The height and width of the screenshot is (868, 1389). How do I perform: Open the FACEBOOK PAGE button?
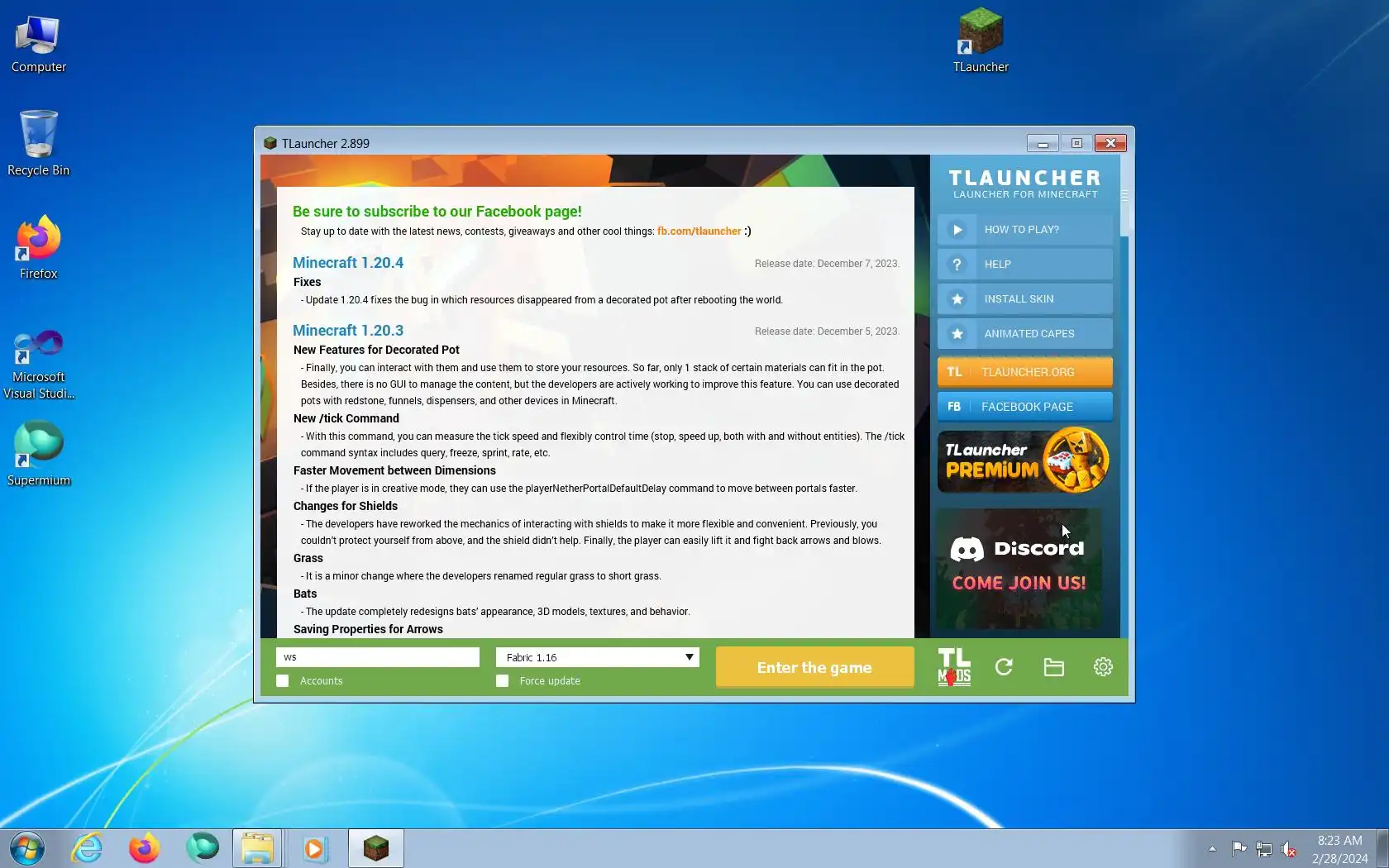[1025, 407]
